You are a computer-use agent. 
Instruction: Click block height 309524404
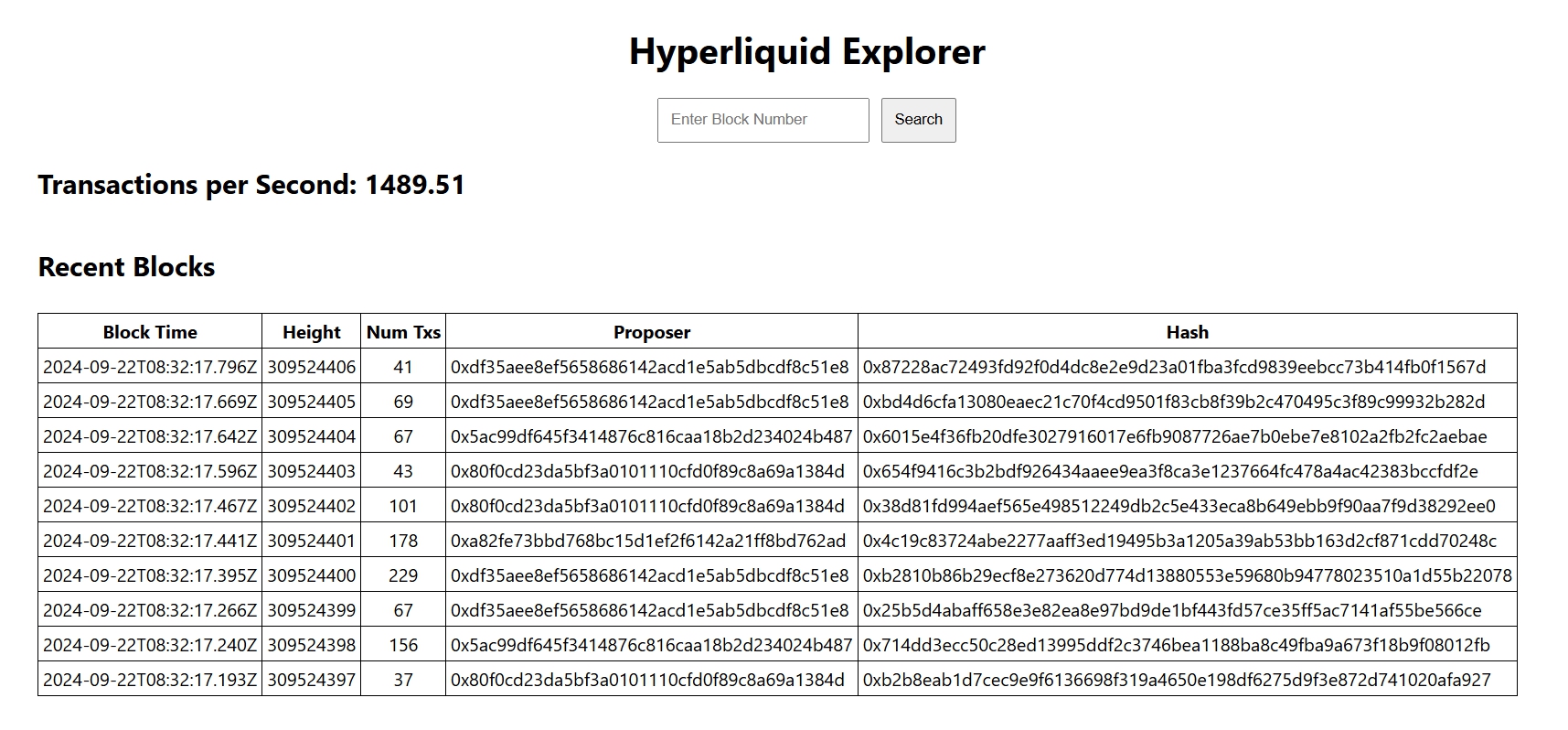pos(312,436)
